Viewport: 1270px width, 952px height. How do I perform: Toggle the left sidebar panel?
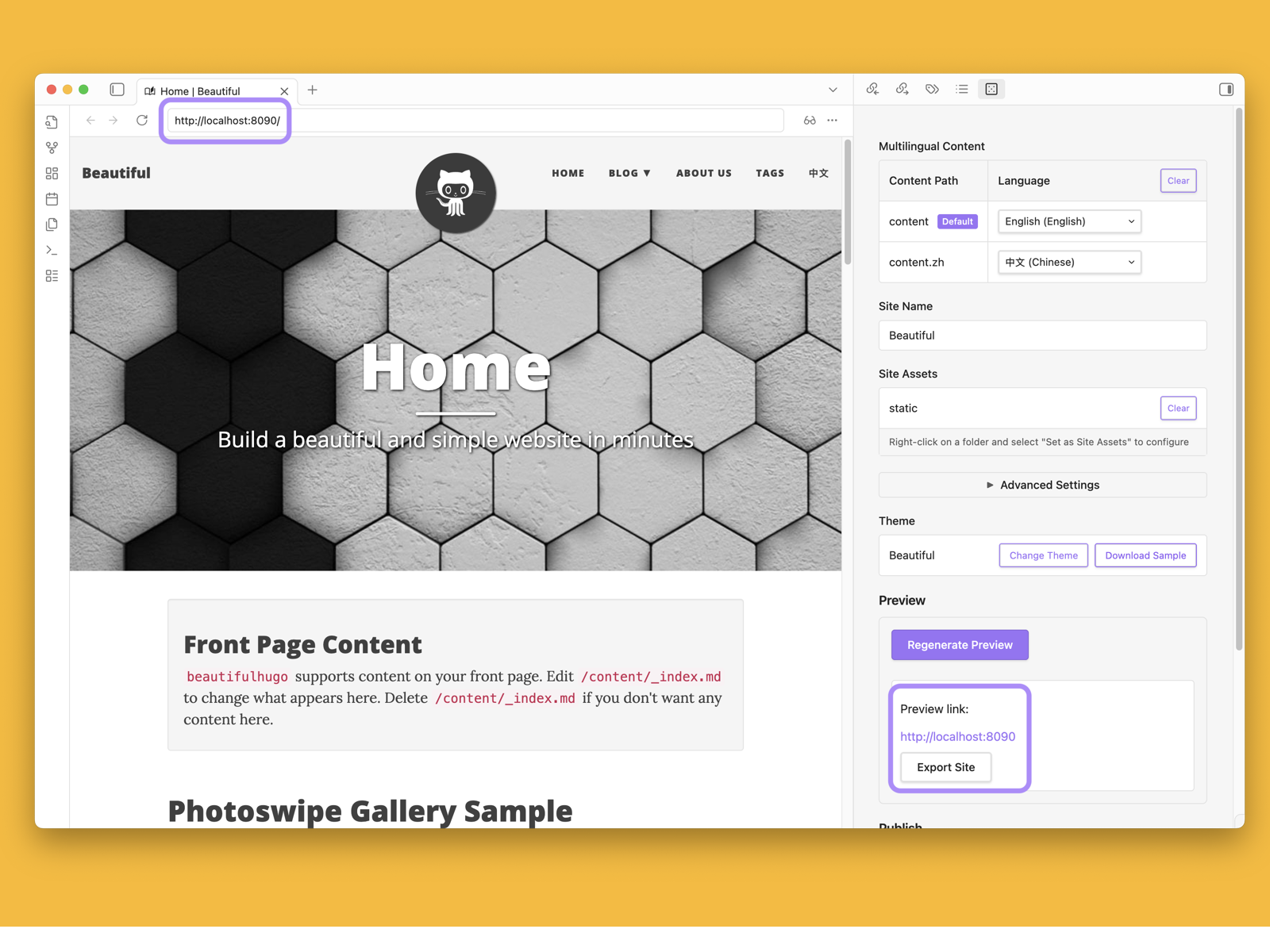[x=117, y=90]
